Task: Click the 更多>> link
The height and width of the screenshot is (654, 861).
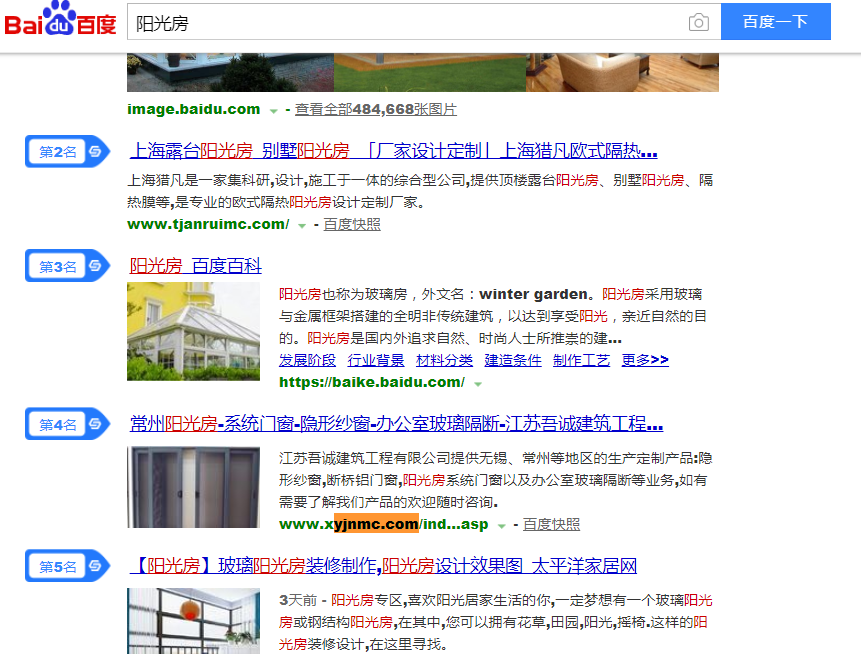Action: (x=645, y=360)
